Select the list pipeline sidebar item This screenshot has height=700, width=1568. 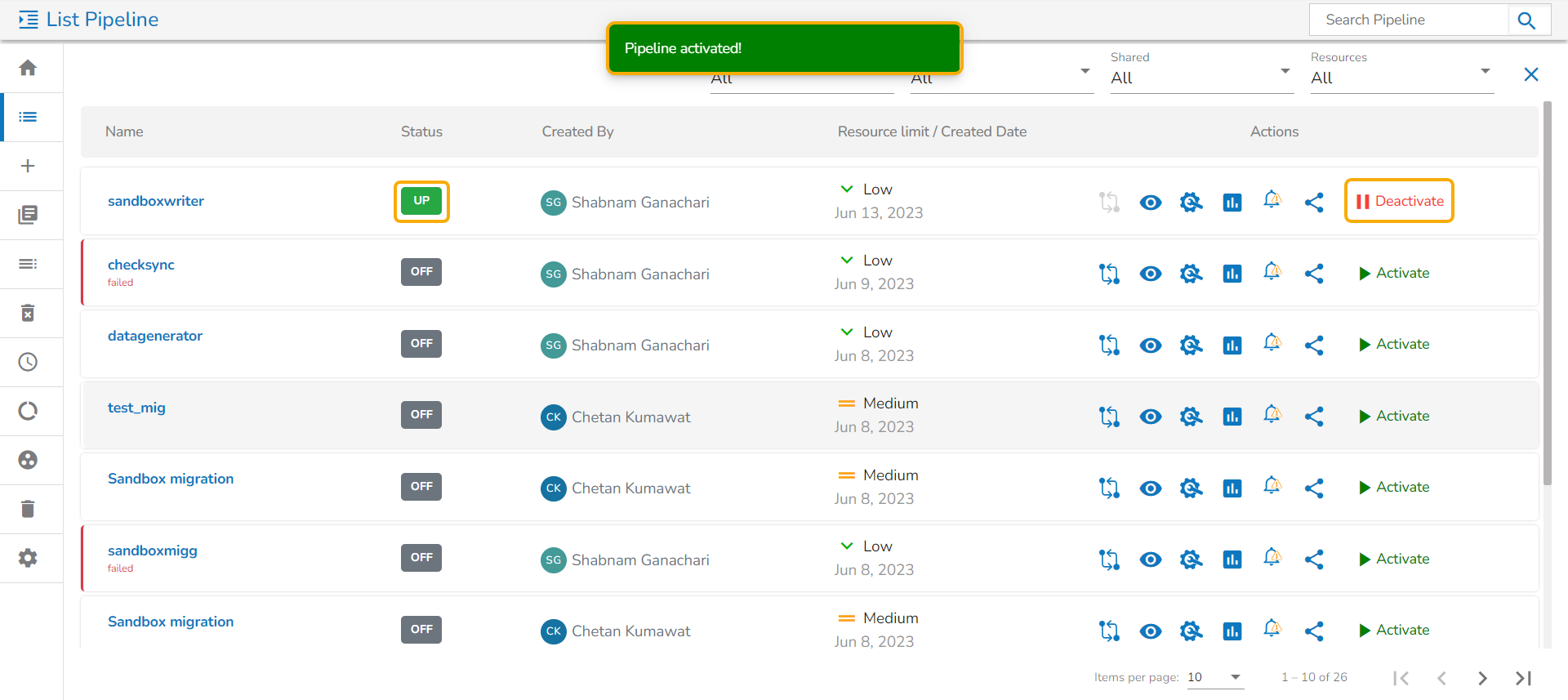(x=28, y=117)
